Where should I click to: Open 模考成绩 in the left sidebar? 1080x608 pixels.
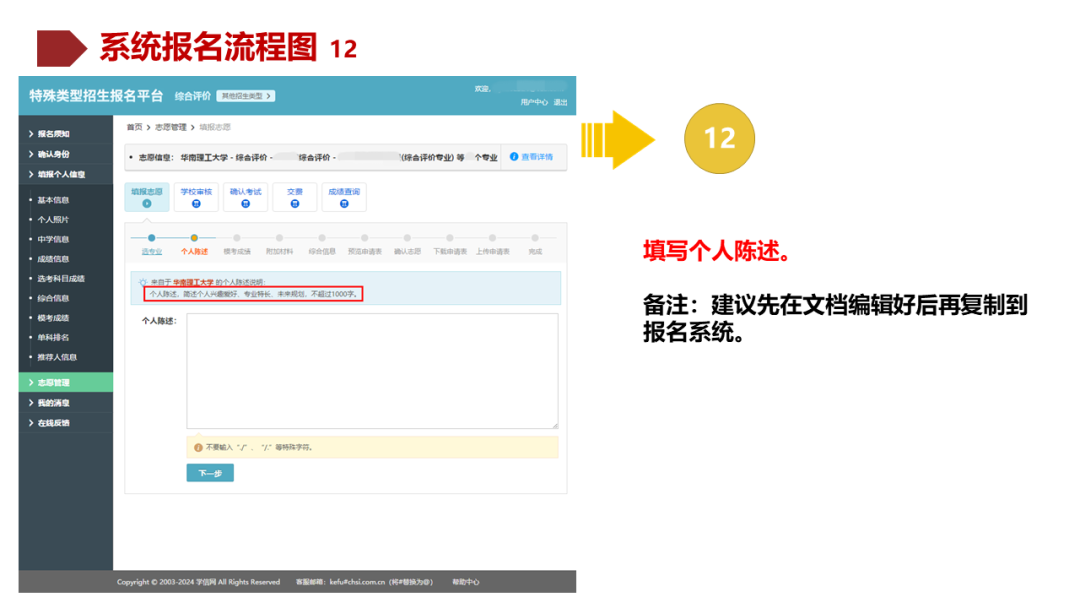[x=53, y=318]
